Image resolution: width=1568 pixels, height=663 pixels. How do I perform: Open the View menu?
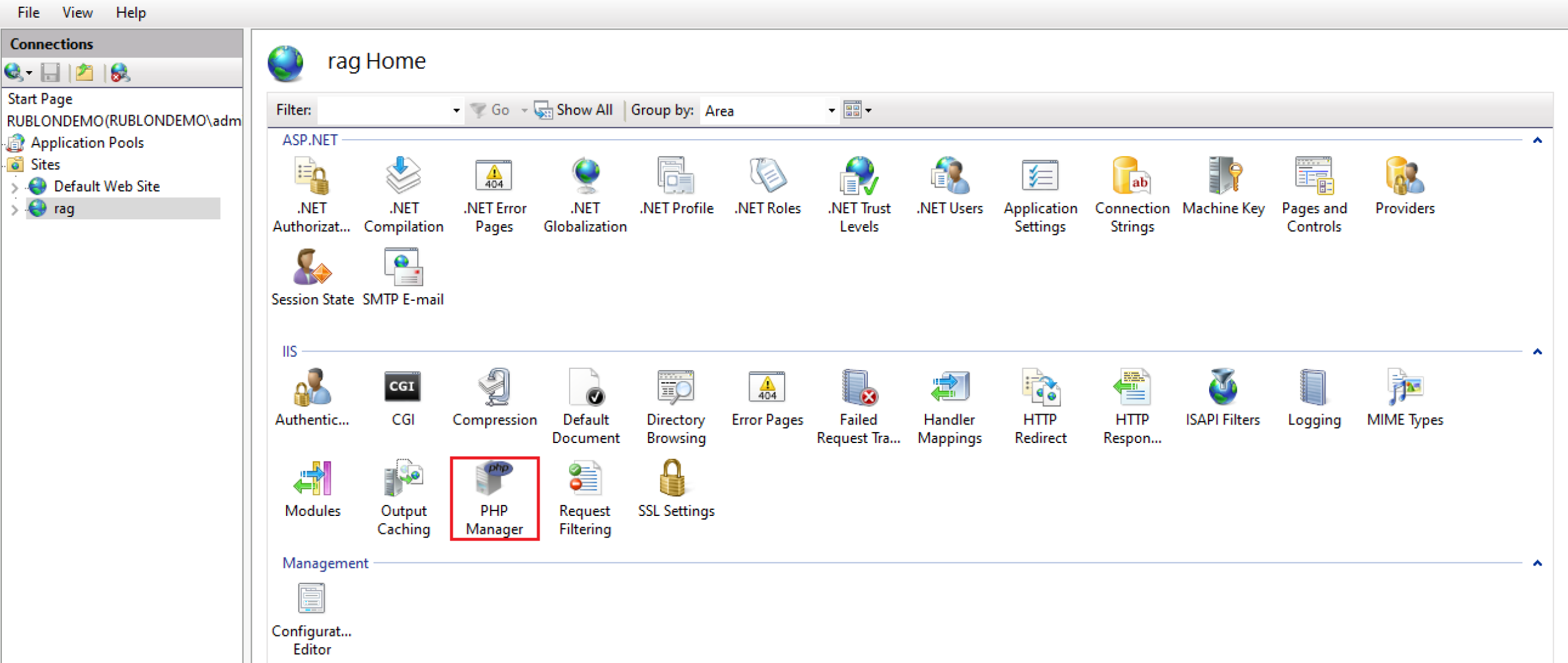point(77,13)
